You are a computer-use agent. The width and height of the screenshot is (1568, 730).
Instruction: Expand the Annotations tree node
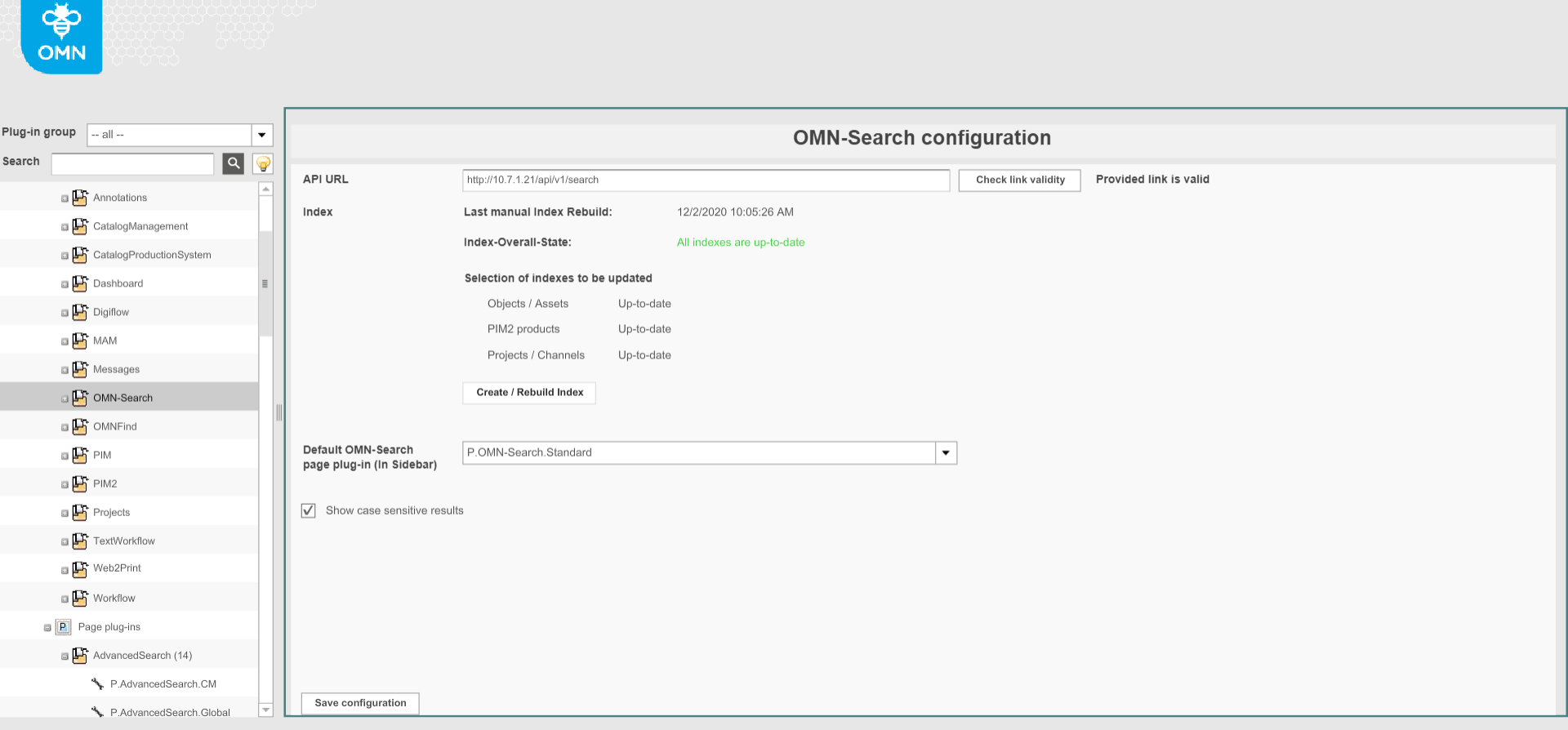tap(65, 198)
